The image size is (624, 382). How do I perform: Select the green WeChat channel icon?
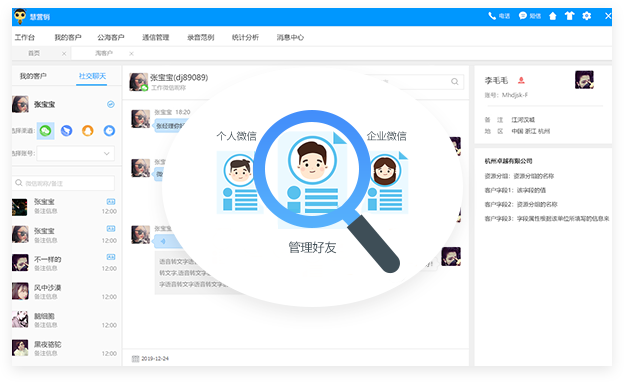tap(46, 131)
